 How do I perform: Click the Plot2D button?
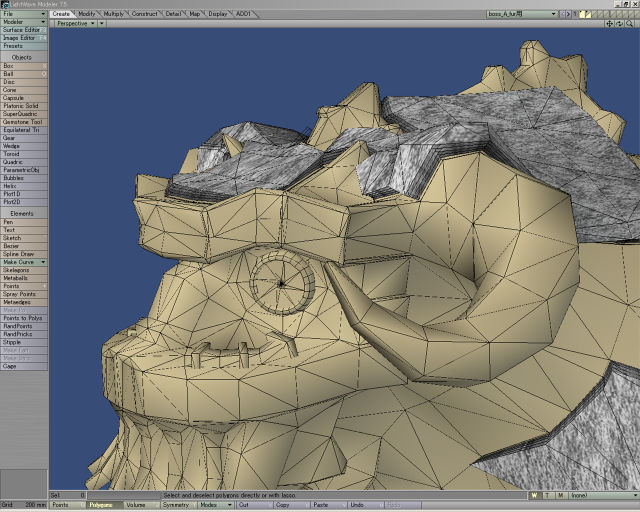coord(24,202)
